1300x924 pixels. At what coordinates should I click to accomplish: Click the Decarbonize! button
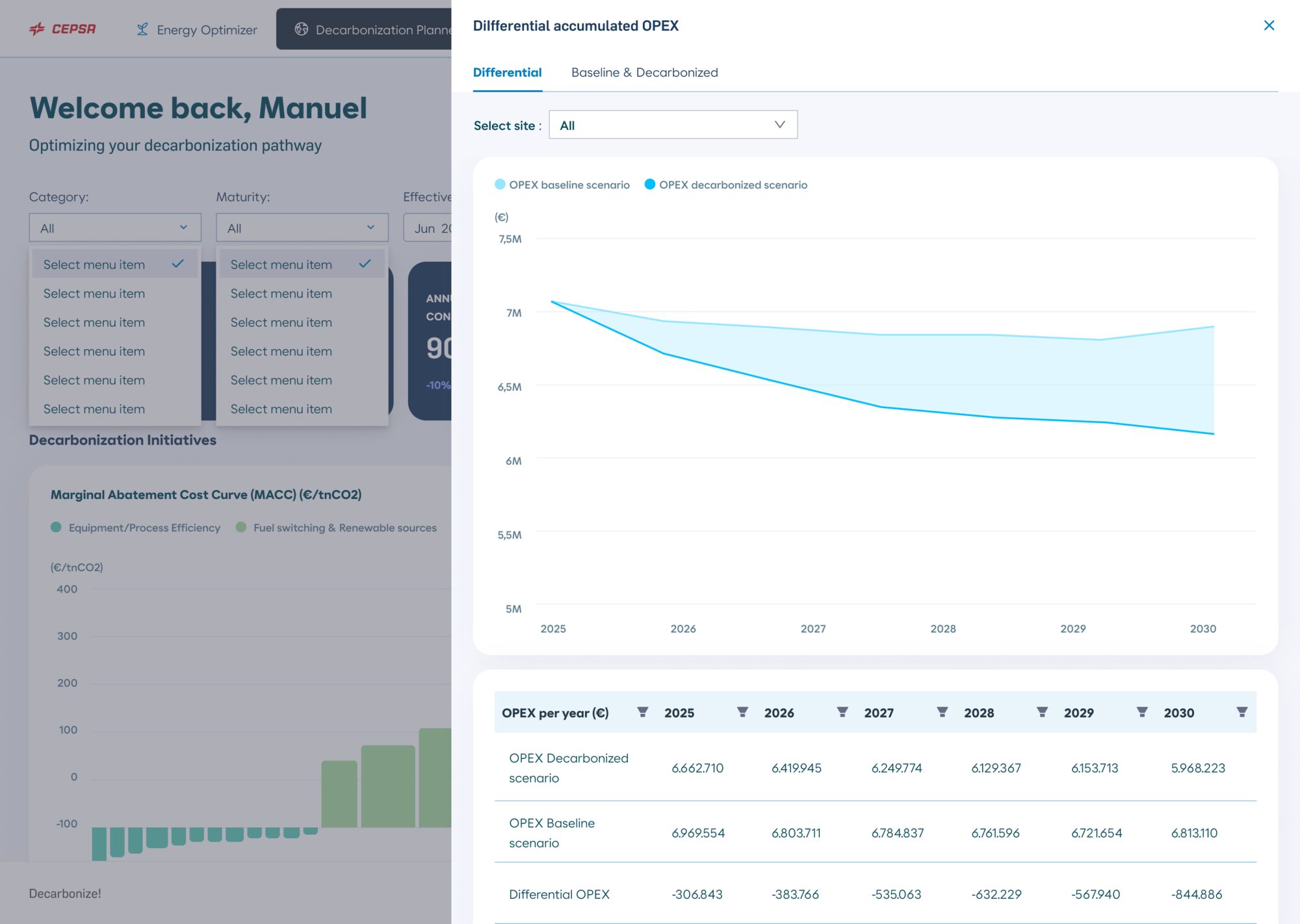point(65,893)
